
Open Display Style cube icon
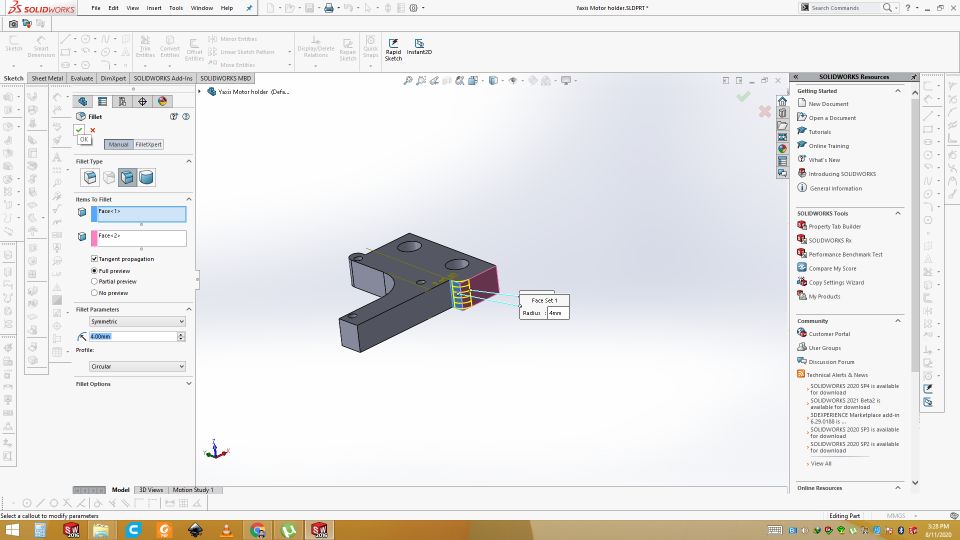(493, 81)
